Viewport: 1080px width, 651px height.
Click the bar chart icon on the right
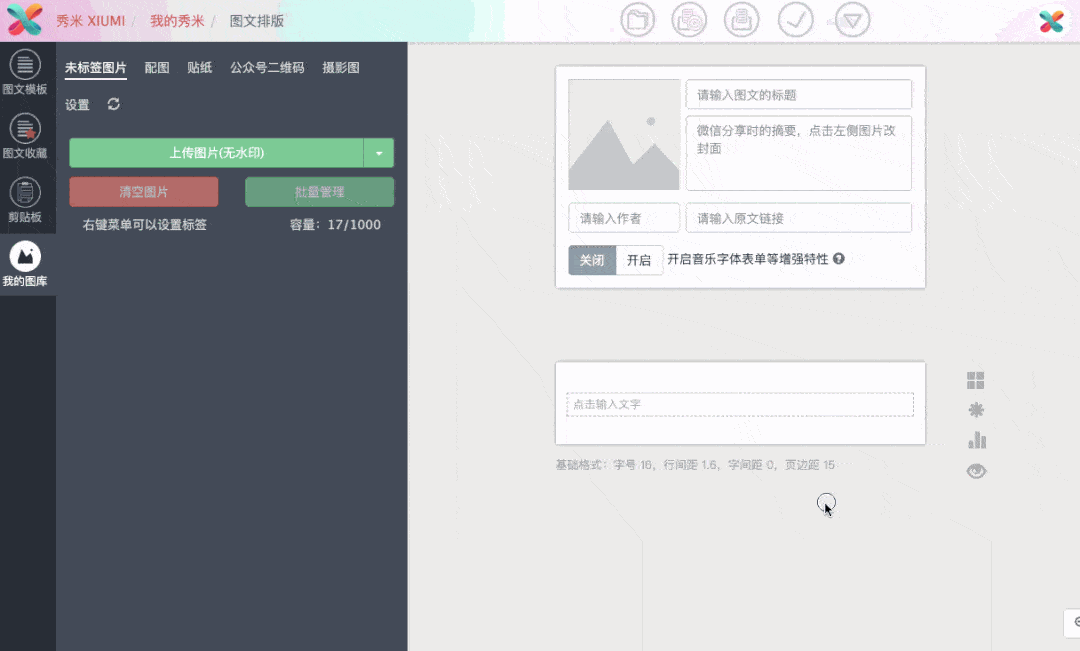tap(976, 440)
